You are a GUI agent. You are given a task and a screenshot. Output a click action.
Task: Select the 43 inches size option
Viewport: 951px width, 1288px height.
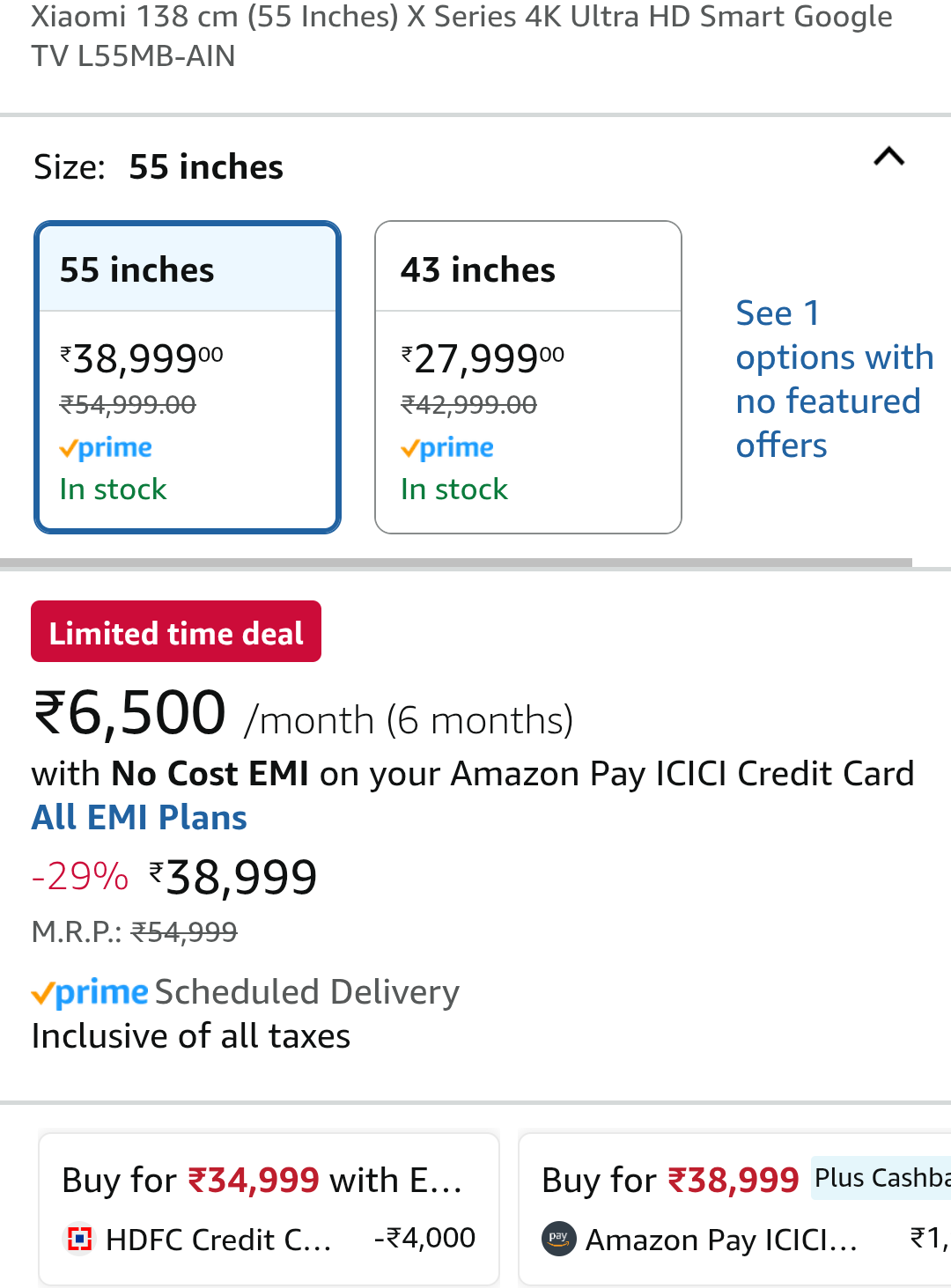click(527, 377)
